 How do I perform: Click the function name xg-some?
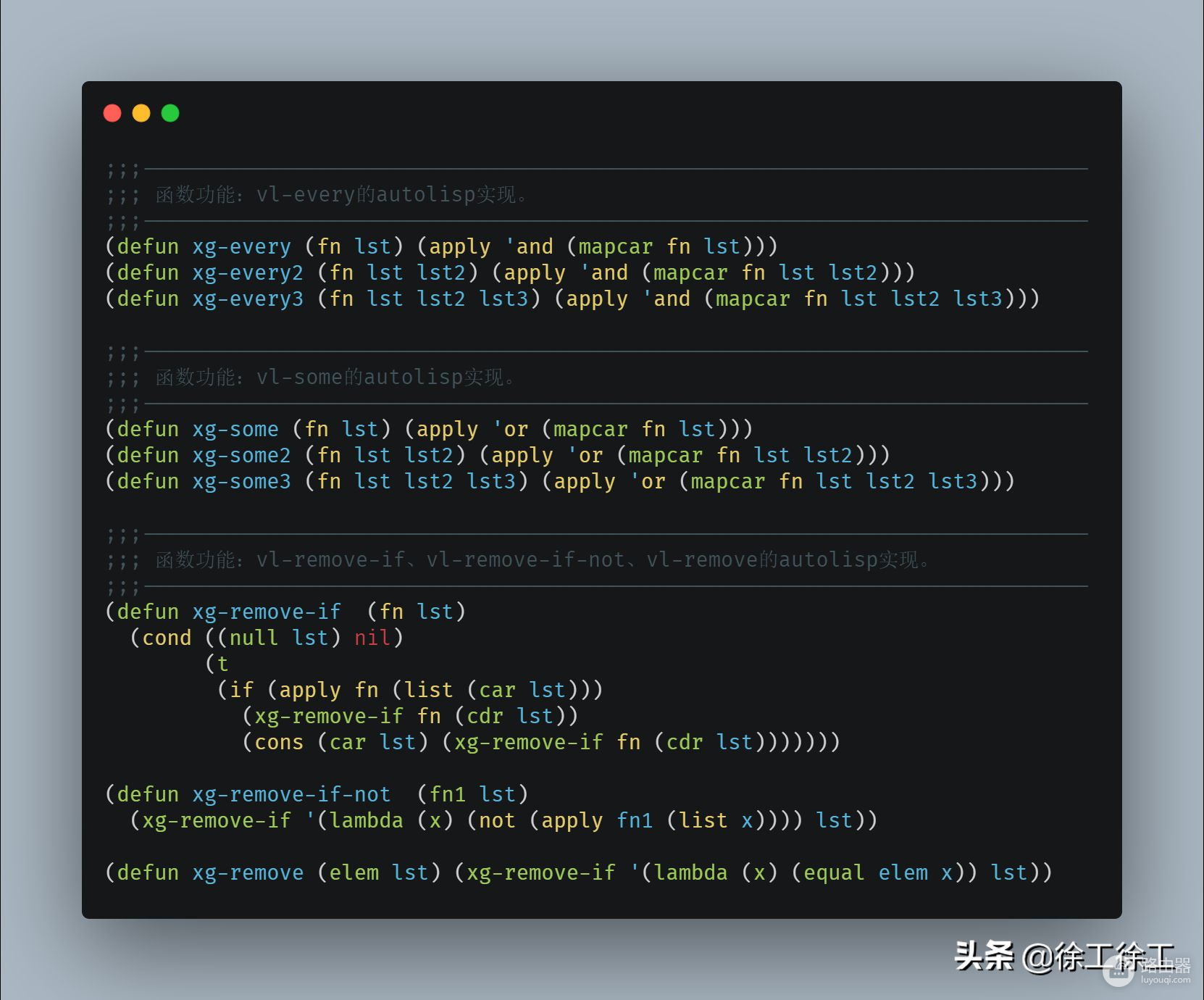pyautogui.click(x=235, y=430)
